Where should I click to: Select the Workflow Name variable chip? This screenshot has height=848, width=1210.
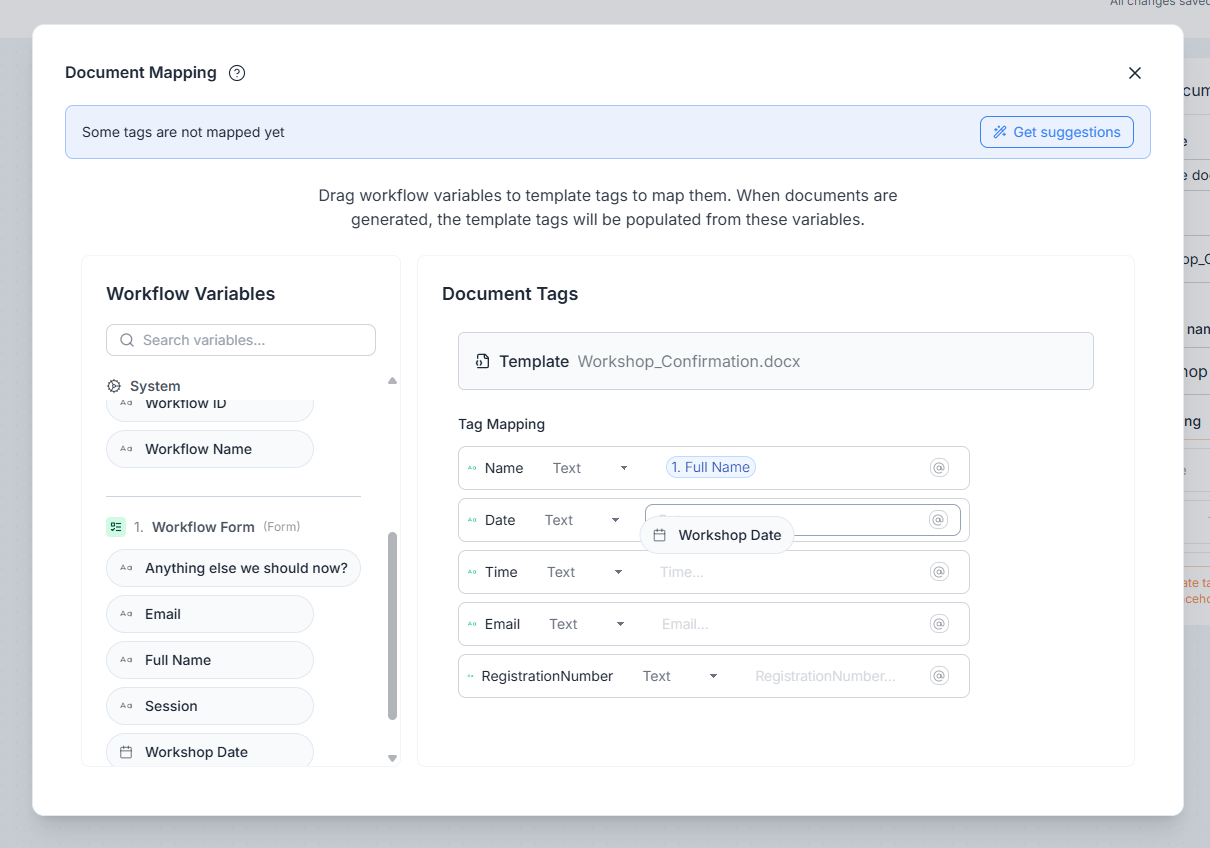210,449
